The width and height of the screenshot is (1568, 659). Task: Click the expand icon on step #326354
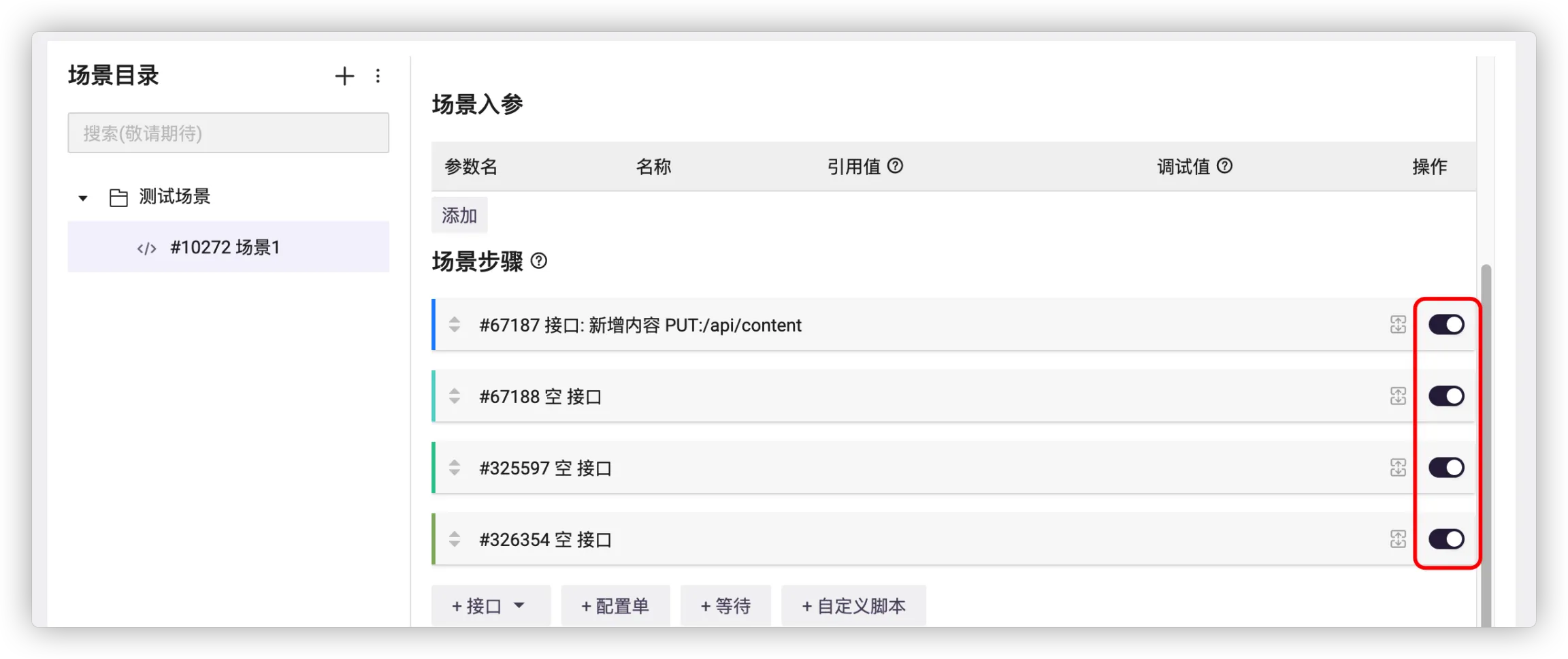(x=1398, y=539)
